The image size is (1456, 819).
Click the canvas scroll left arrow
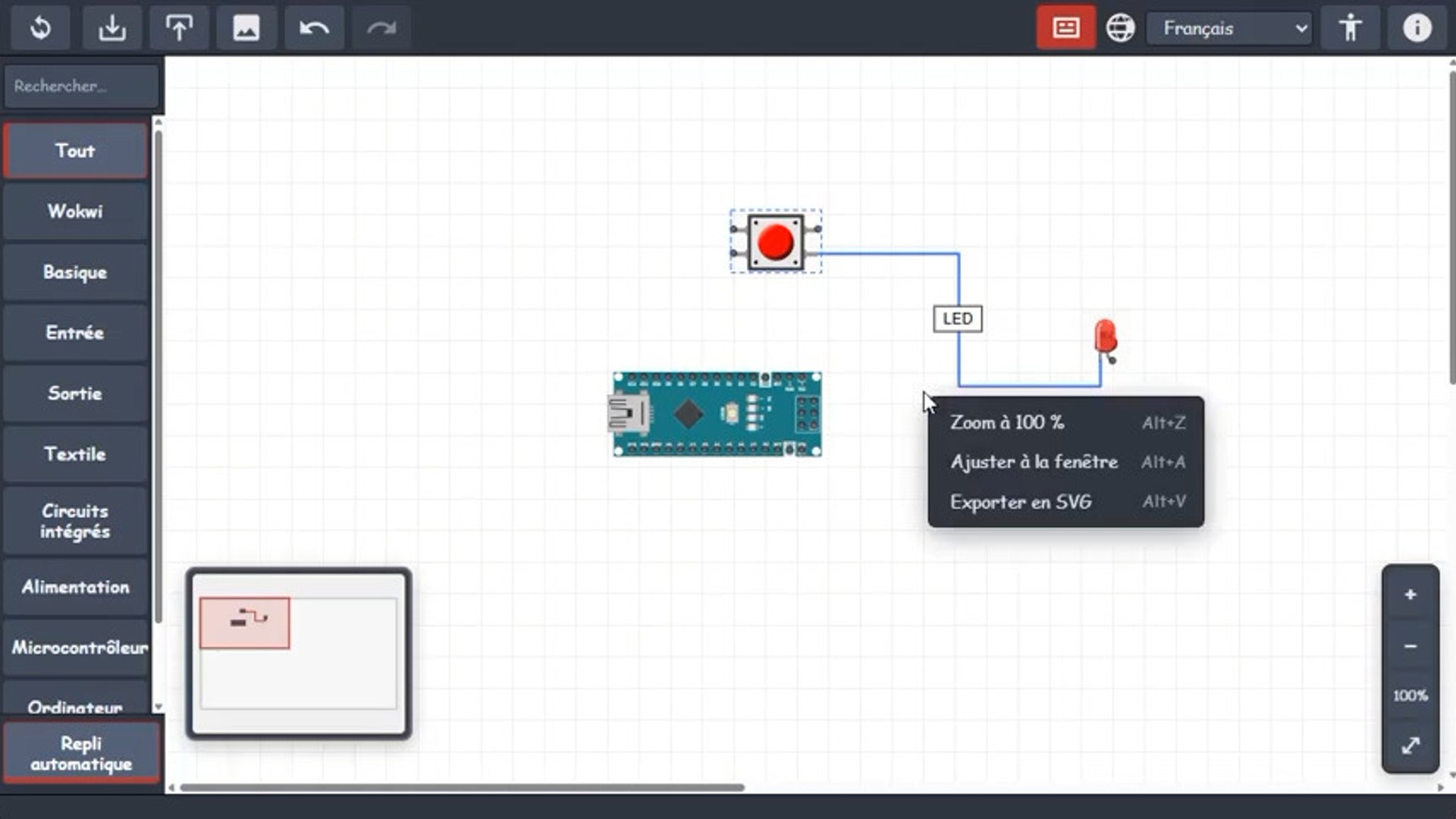pos(171,787)
